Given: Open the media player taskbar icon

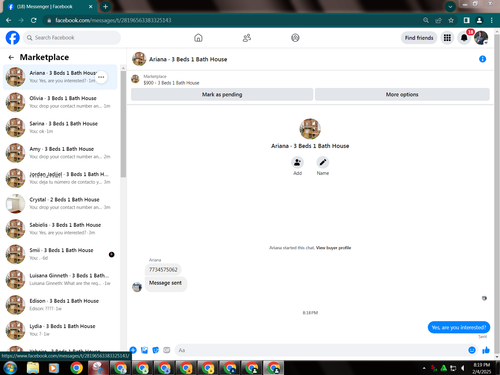Looking at the screenshot, I should (x=53, y=368).
